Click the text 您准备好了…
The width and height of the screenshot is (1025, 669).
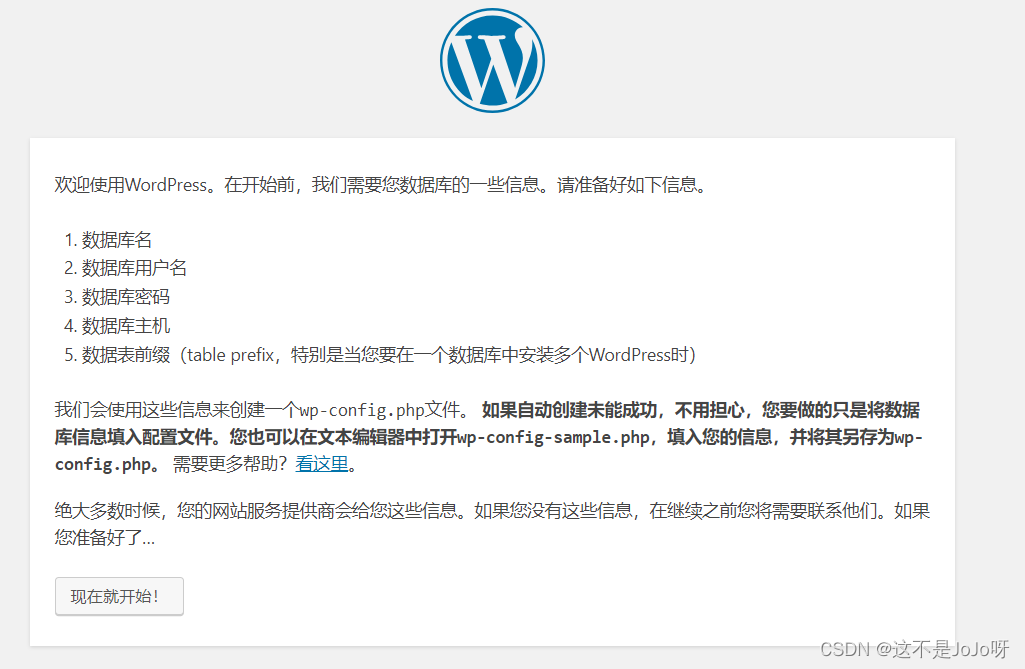(x=105, y=538)
